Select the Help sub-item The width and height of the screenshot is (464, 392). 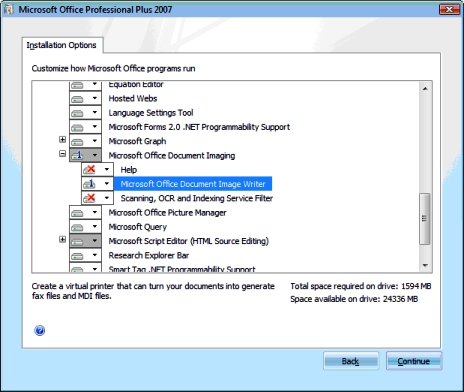click(129, 170)
